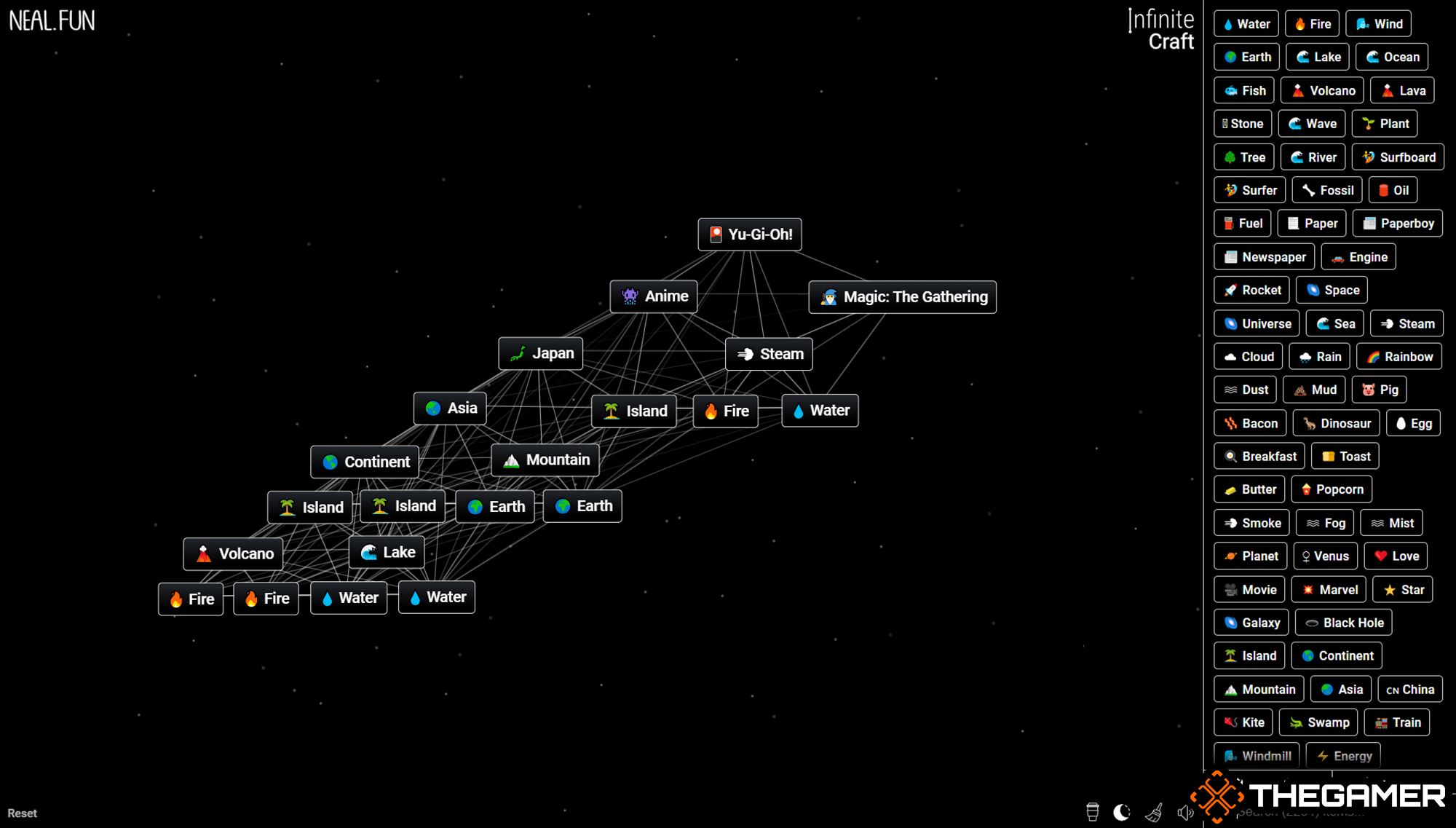The height and width of the screenshot is (828, 1456).
Task: Pick Engine from the sidebar list
Action: pos(1358,257)
